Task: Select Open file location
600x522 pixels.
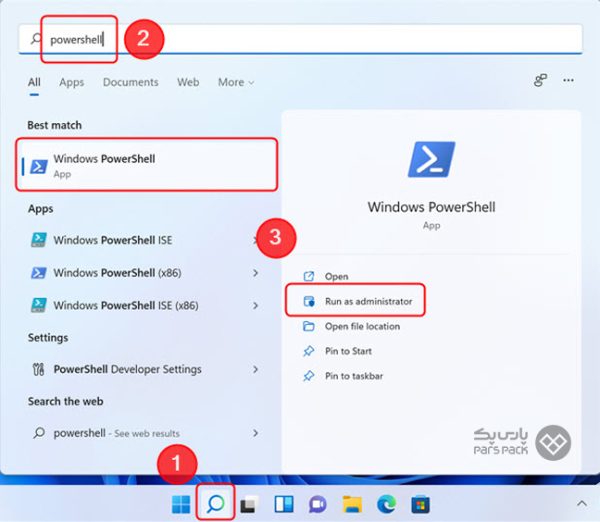Action: [361, 326]
